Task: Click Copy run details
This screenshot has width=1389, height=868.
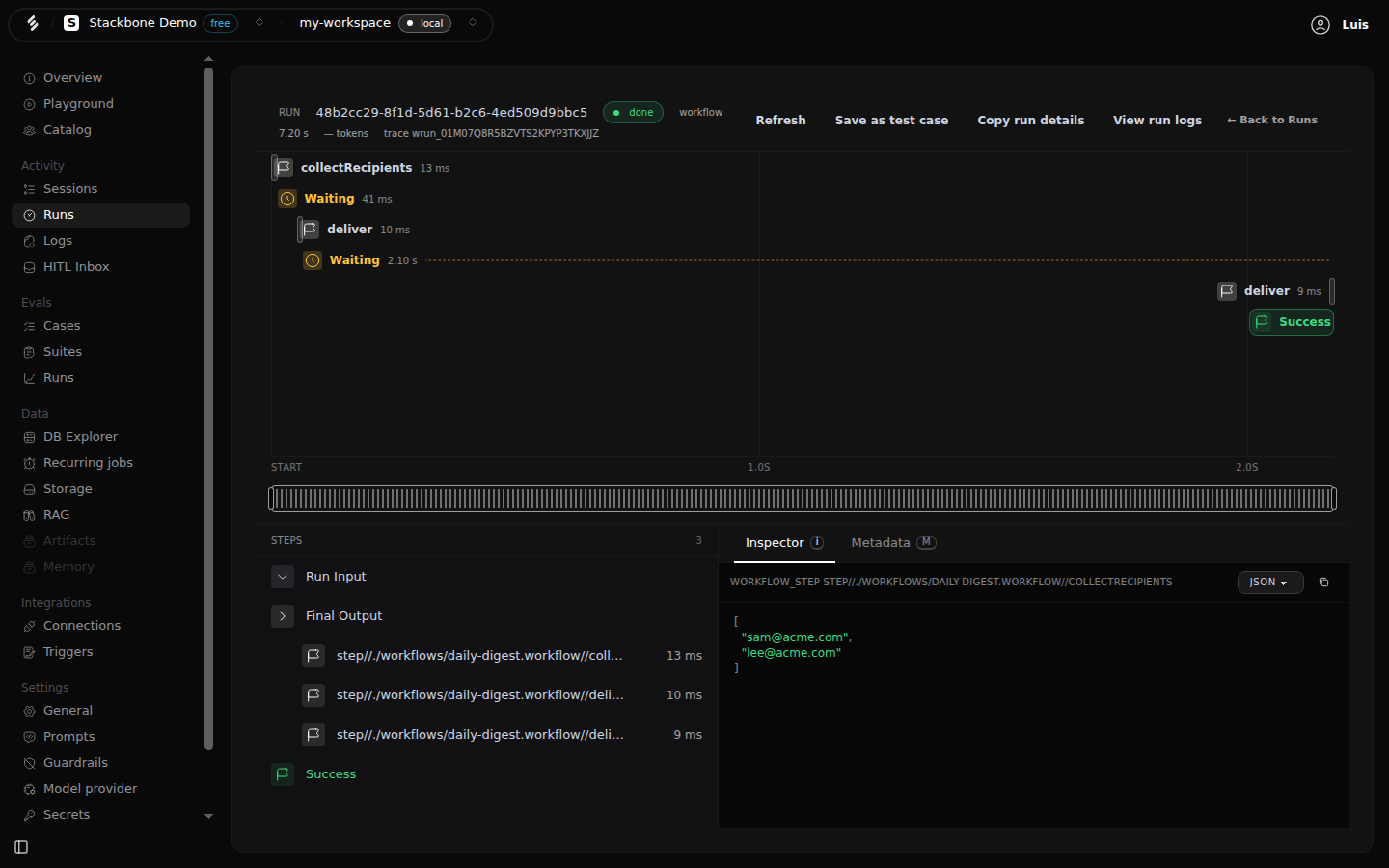Action: click(1030, 121)
